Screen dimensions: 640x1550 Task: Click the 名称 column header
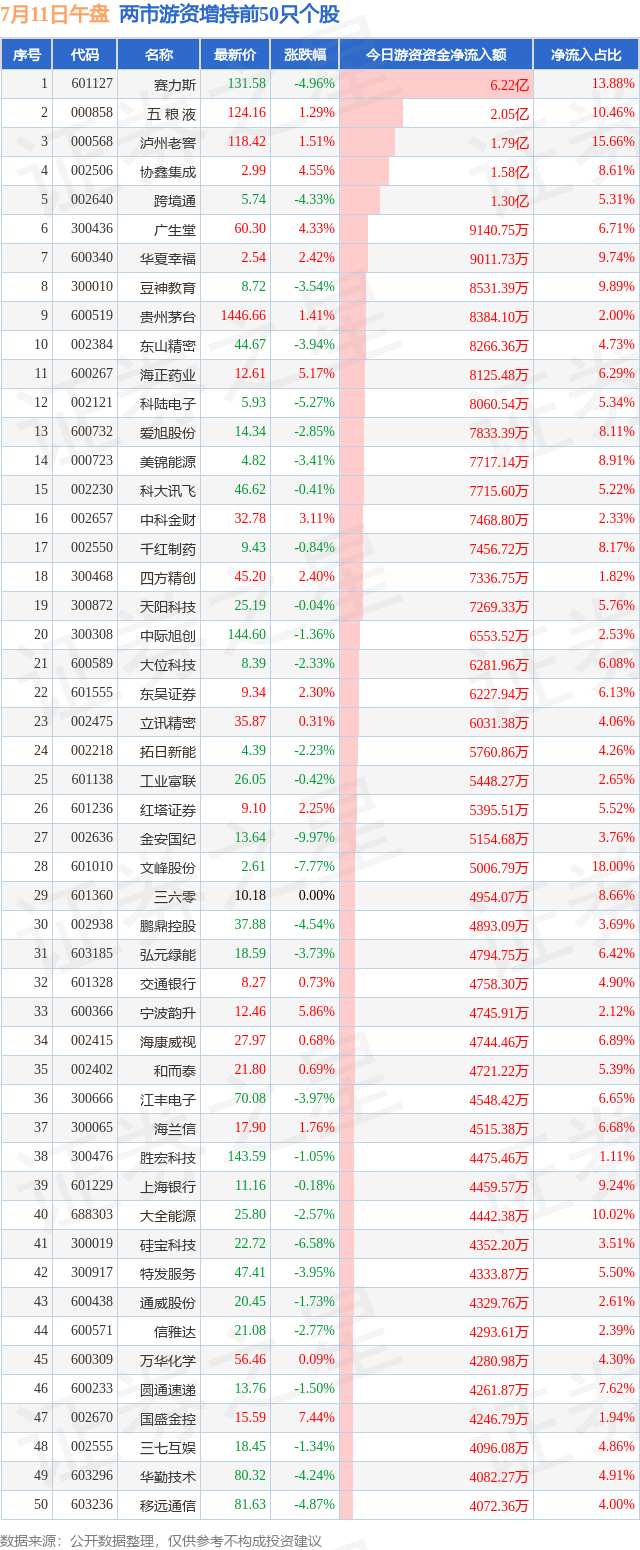[x=159, y=55]
